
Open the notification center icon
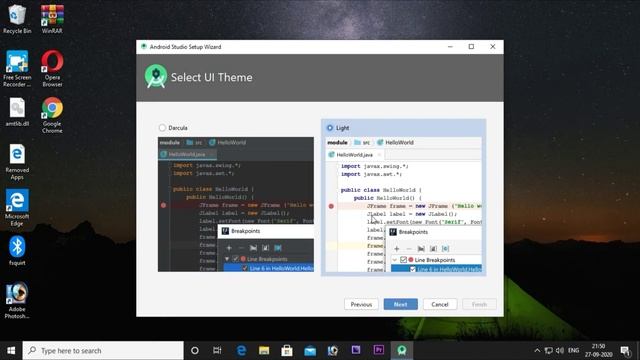pos(625,351)
